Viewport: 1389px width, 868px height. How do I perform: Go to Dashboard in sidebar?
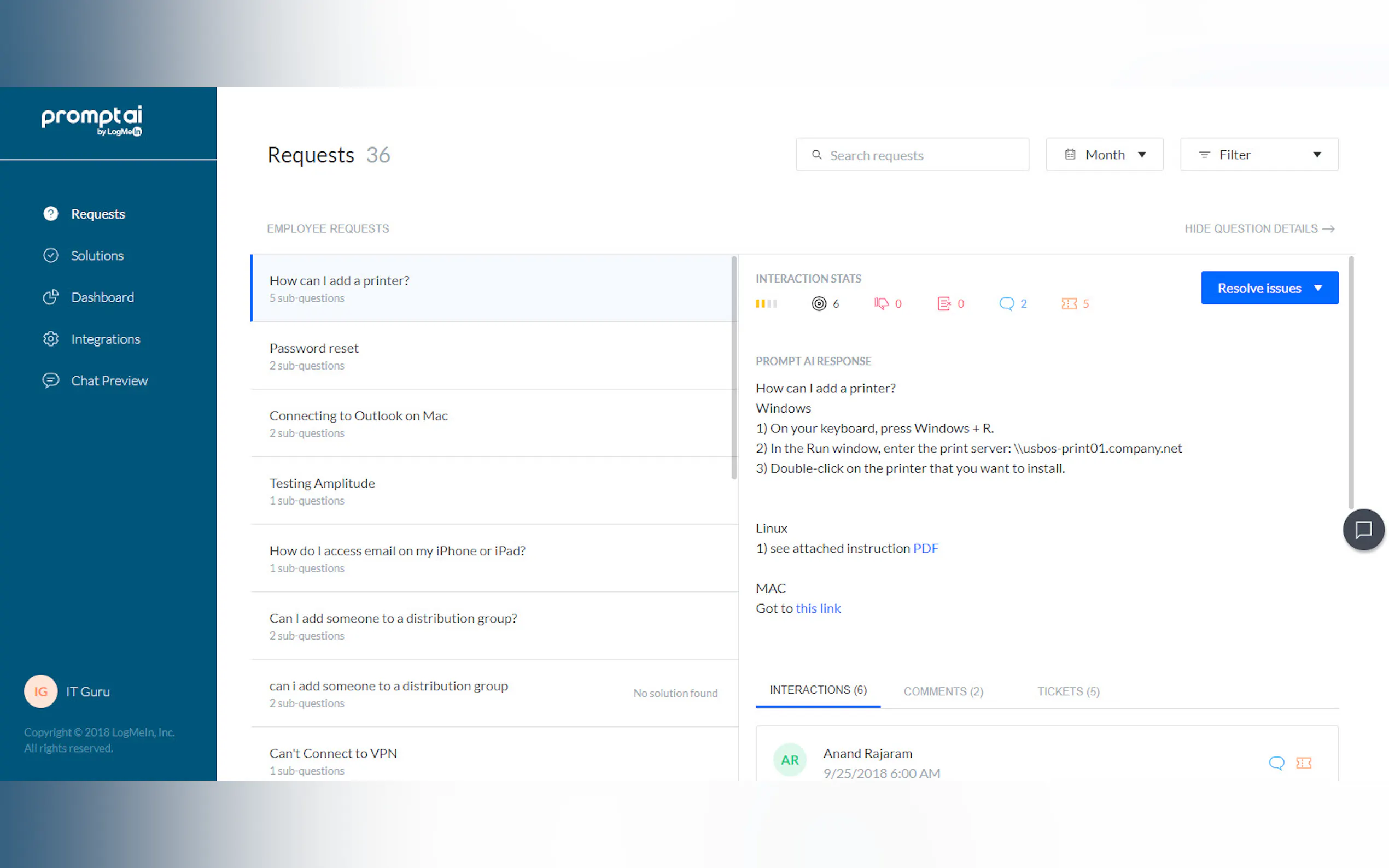102,297
